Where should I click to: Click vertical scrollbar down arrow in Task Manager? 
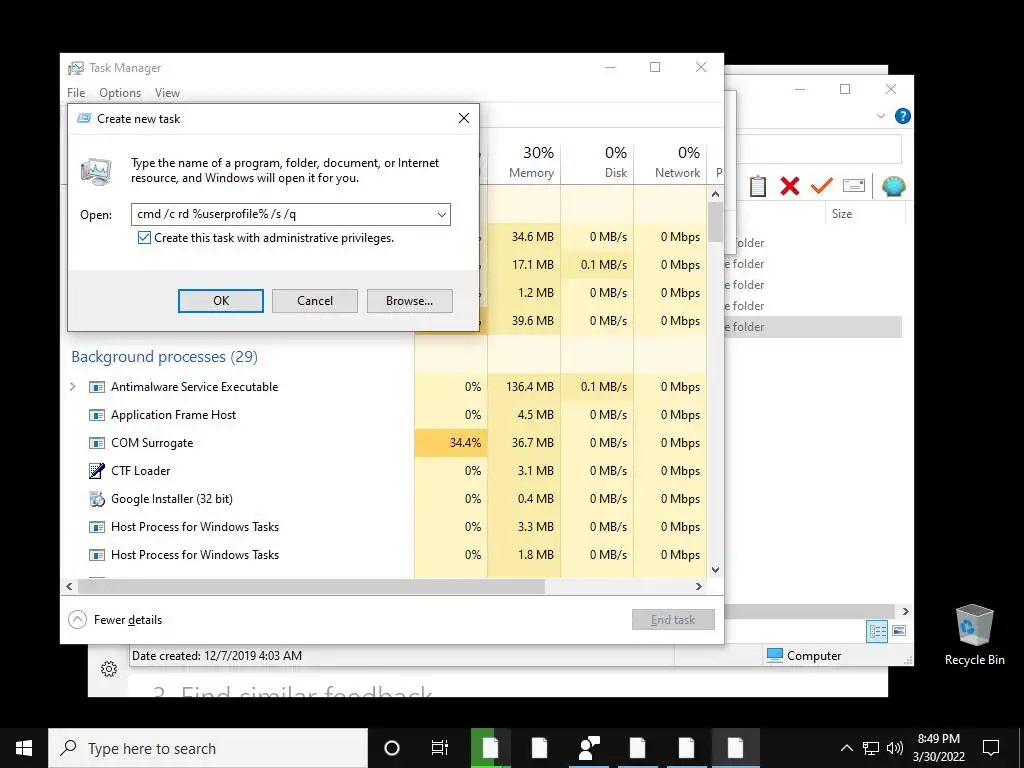pyautogui.click(x=715, y=569)
